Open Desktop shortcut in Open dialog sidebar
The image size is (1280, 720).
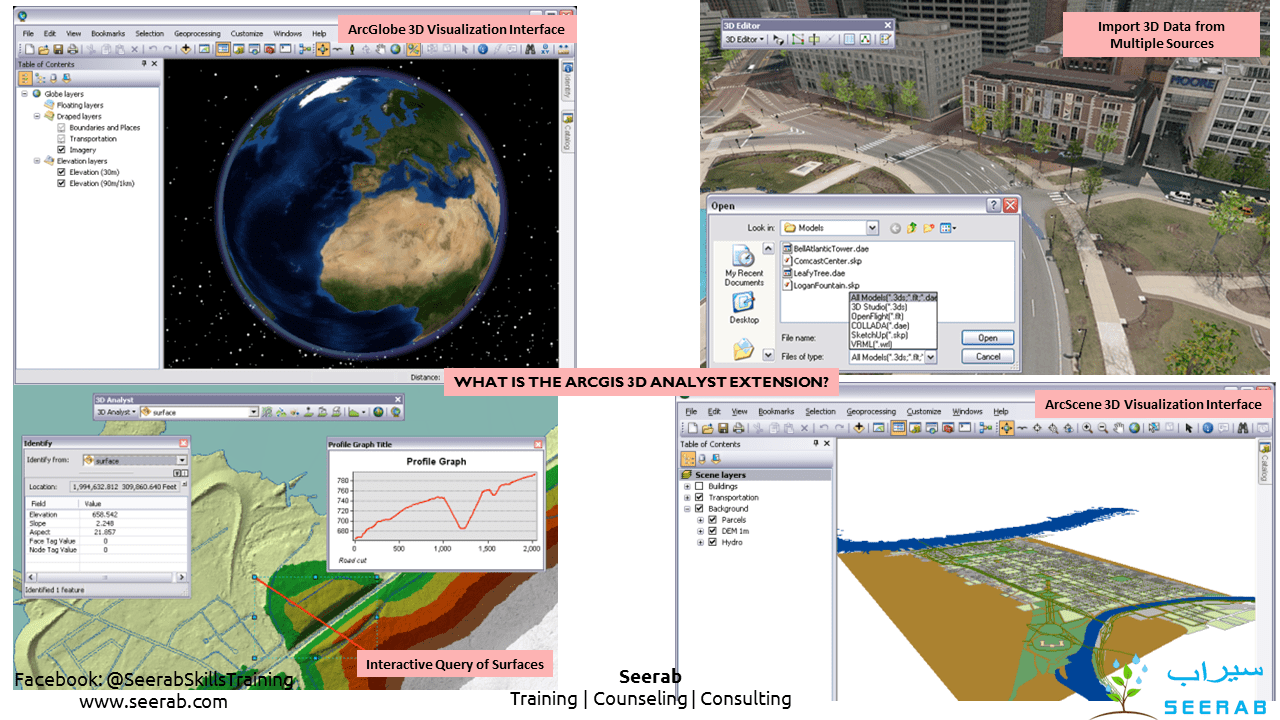click(x=743, y=309)
